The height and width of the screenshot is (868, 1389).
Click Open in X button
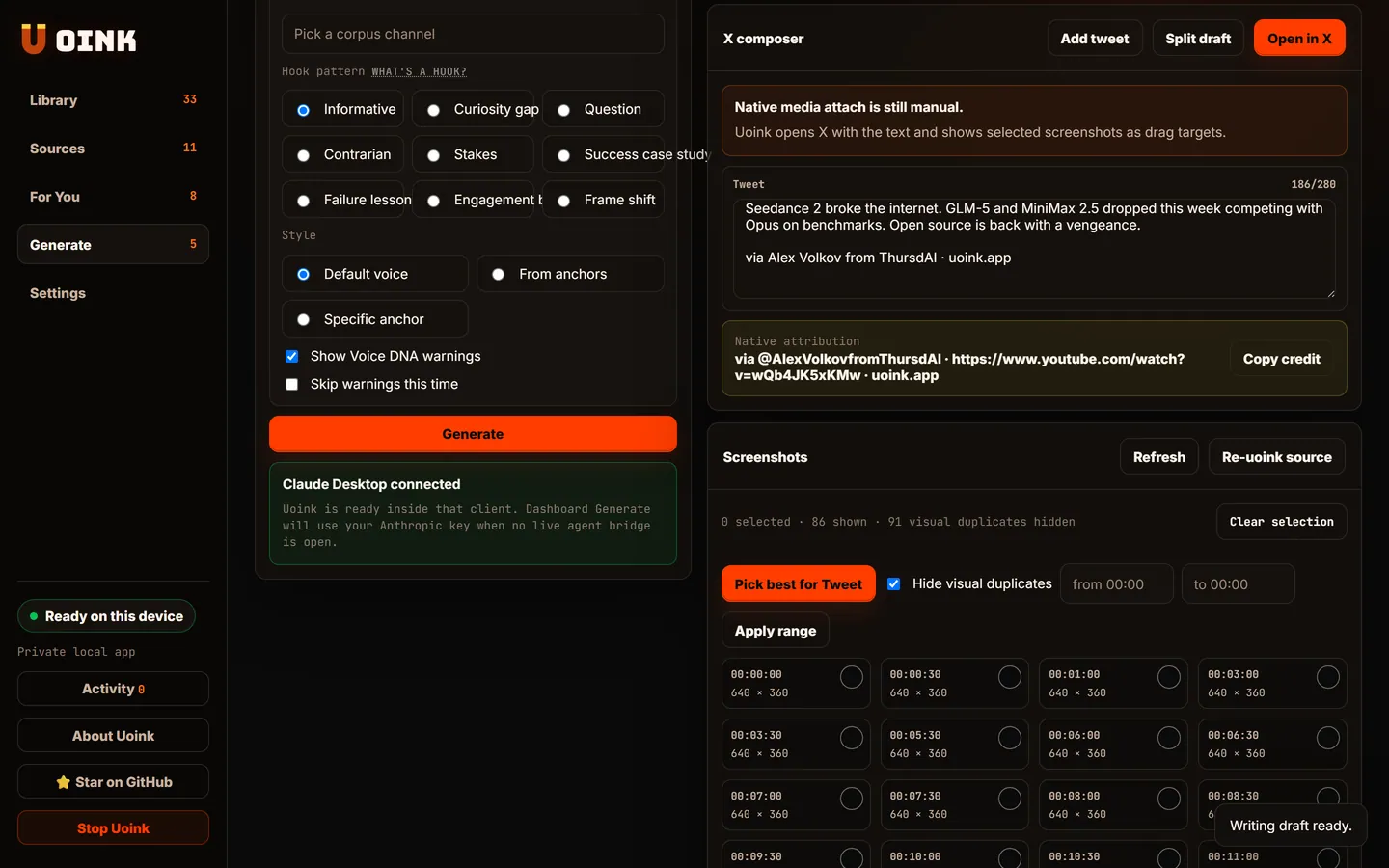(1299, 39)
